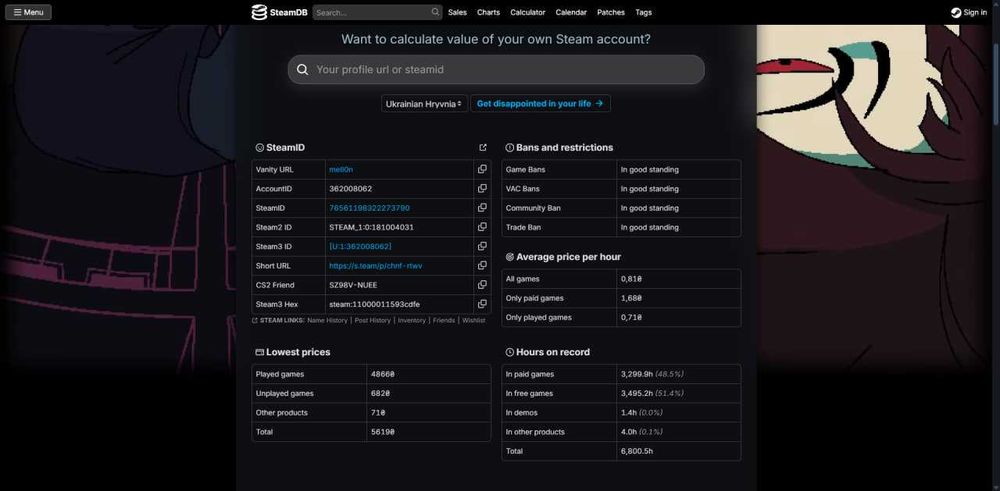Click the VAC Bans row label
This screenshot has height=491, width=1000.
pyautogui.click(x=522, y=189)
